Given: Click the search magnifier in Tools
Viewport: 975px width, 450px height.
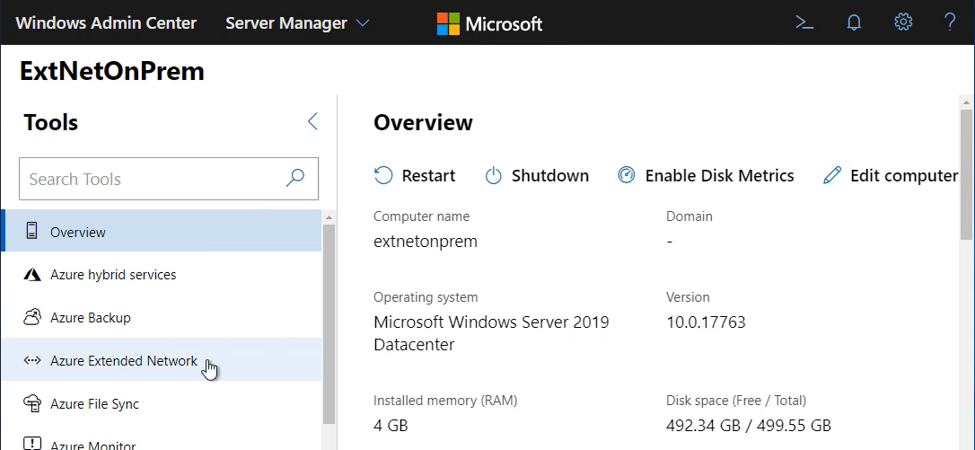Looking at the screenshot, I should point(295,179).
